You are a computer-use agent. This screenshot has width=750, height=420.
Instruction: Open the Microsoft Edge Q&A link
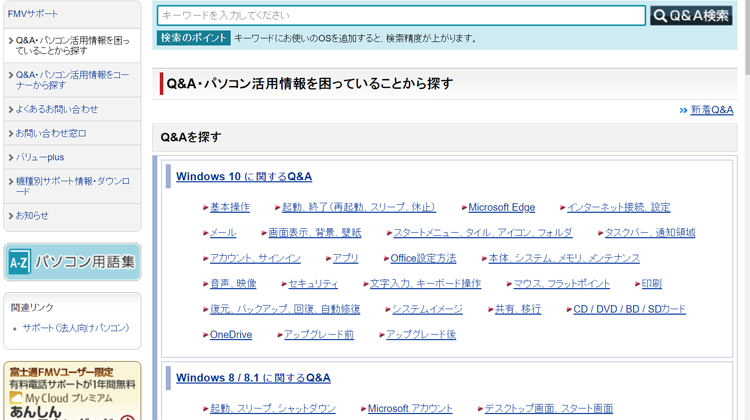click(501, 207)
